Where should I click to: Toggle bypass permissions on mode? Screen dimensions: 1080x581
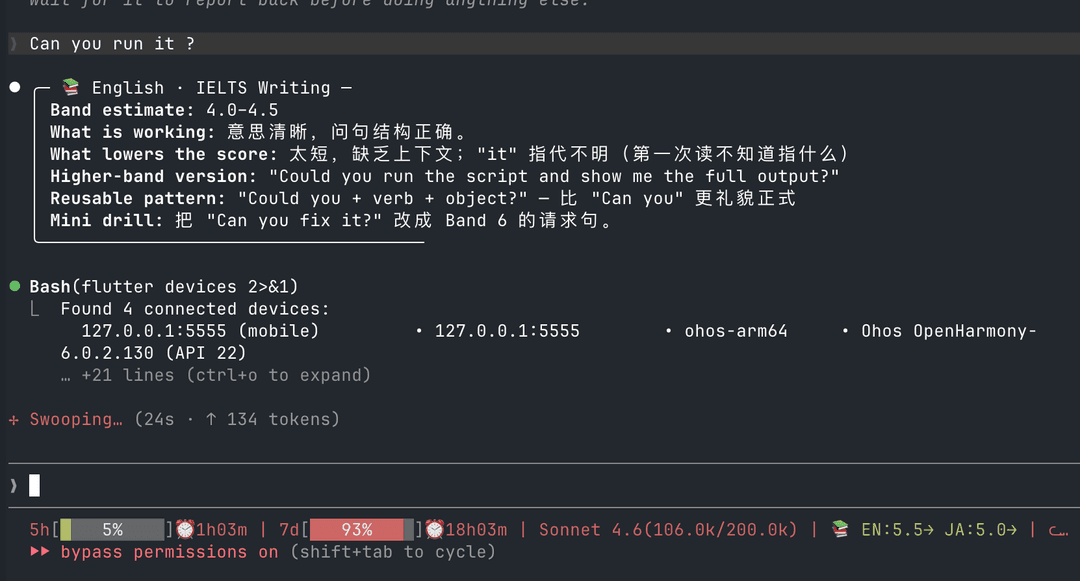tap(169, 551)
